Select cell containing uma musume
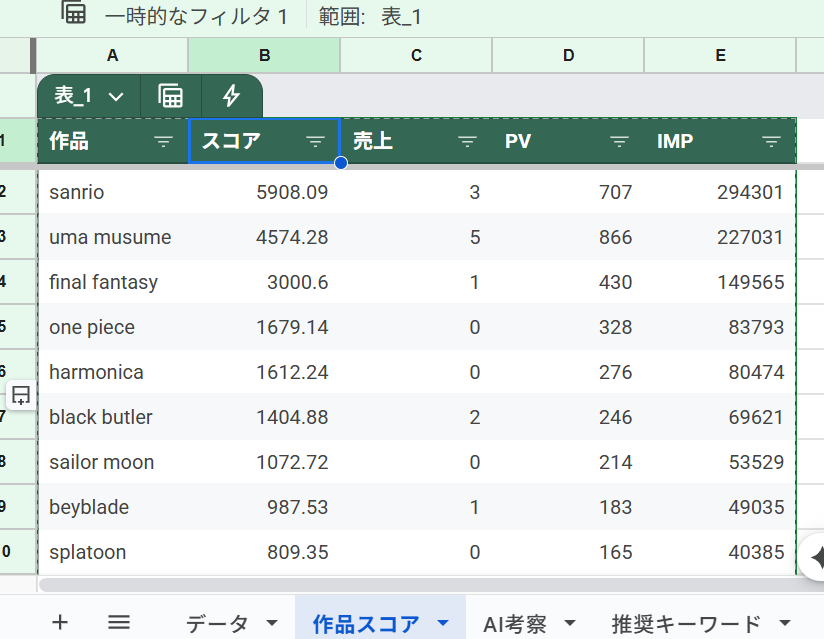 coord(112,237)
